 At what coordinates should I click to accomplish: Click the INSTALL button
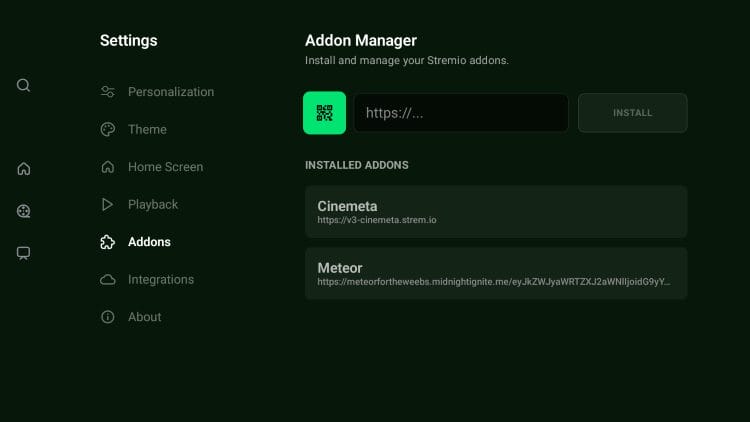pyautogui.click(x=632, y=113)
